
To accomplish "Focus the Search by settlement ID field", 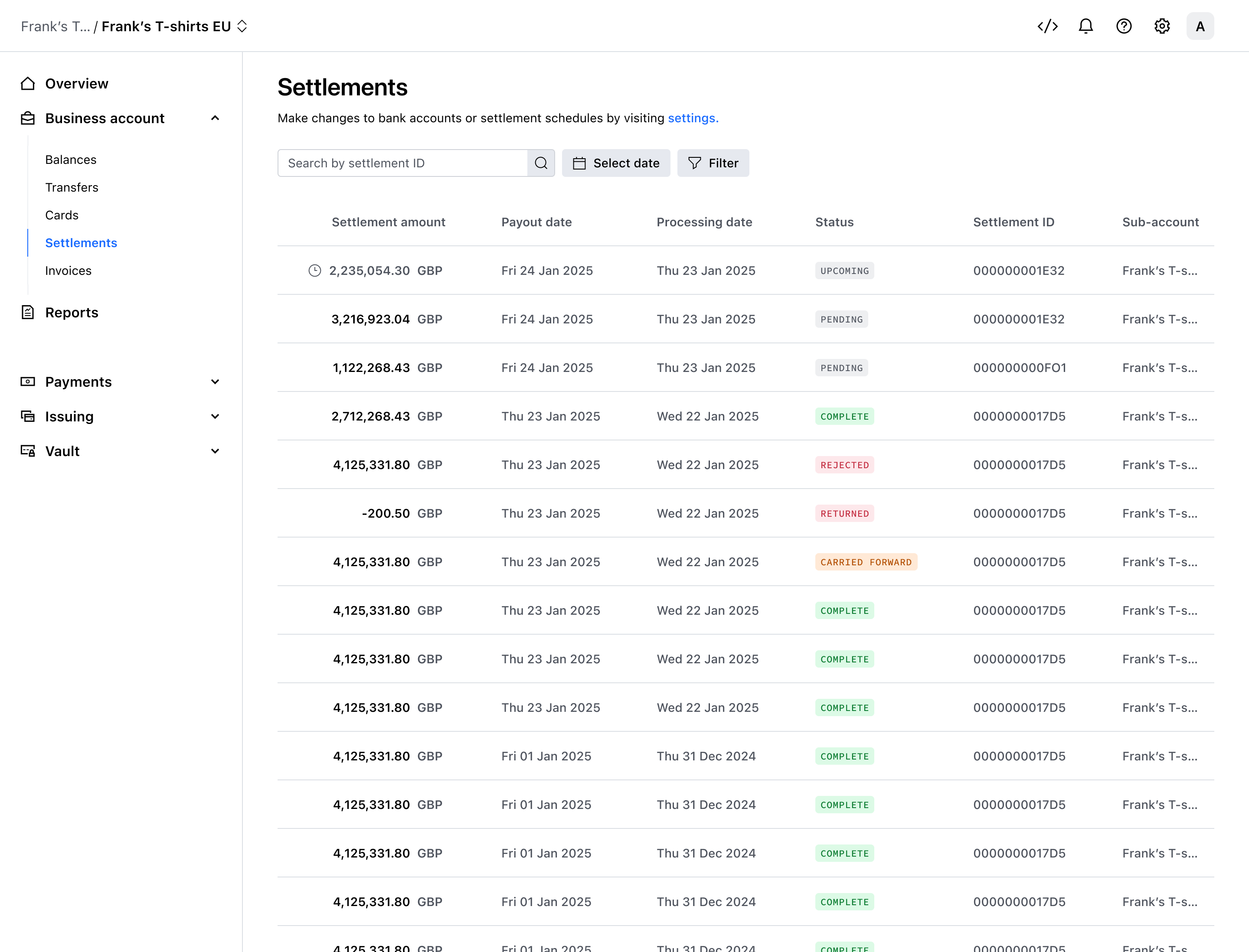I will click(x=402, y=163).
